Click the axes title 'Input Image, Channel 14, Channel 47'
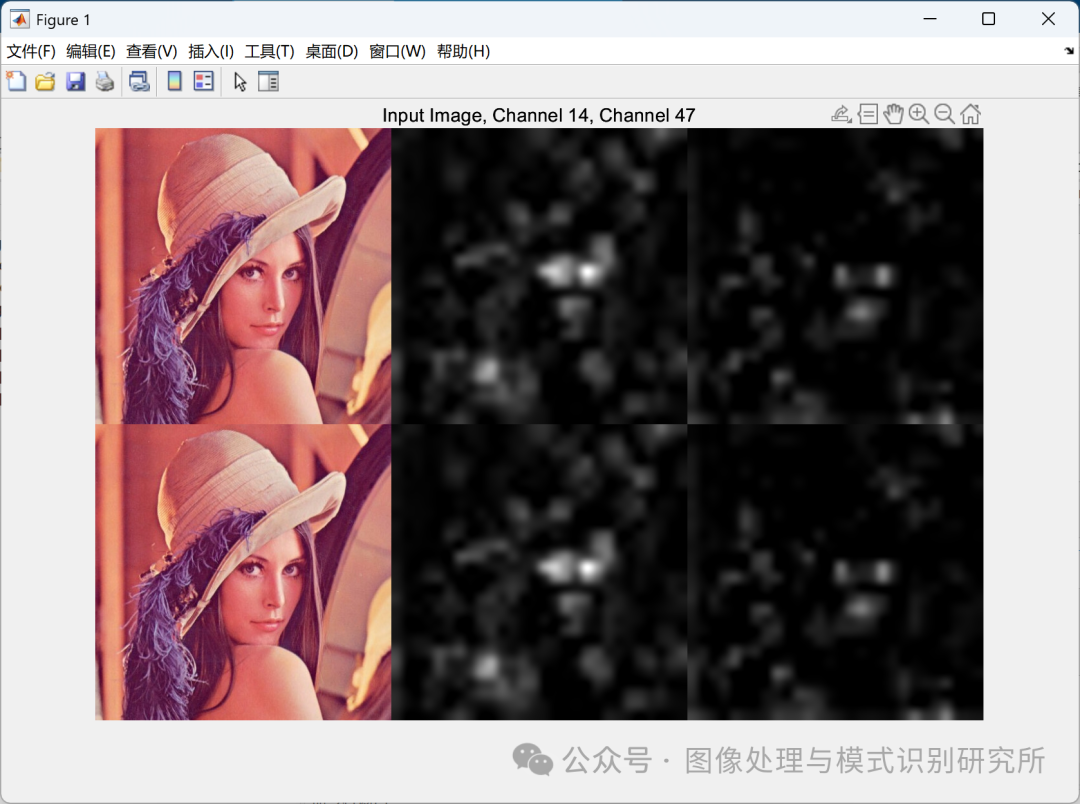The image size is (1080, 804). click(x=539, y=115)
